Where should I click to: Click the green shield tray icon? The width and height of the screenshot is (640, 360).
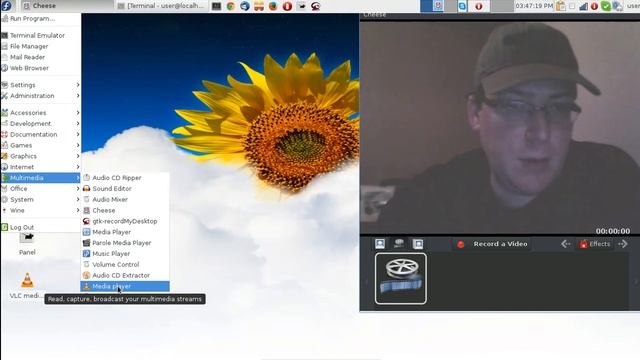pos(606,6)
